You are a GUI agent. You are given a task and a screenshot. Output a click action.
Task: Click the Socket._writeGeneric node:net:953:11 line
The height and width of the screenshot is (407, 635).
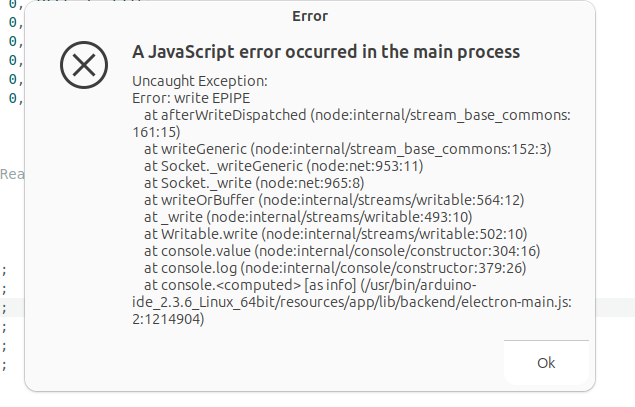(283, 166)
